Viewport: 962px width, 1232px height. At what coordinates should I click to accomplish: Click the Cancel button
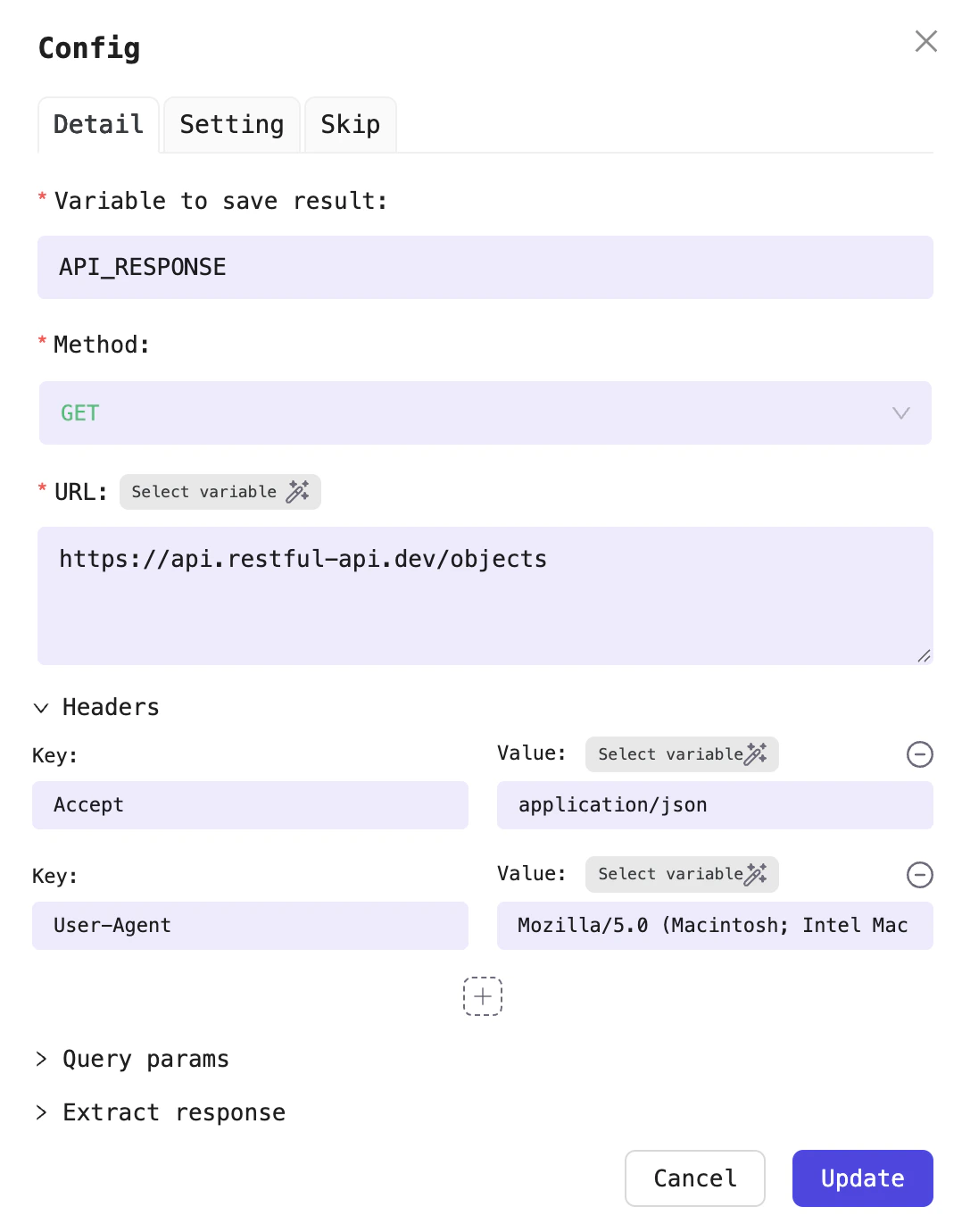[x=694, y=1178]
